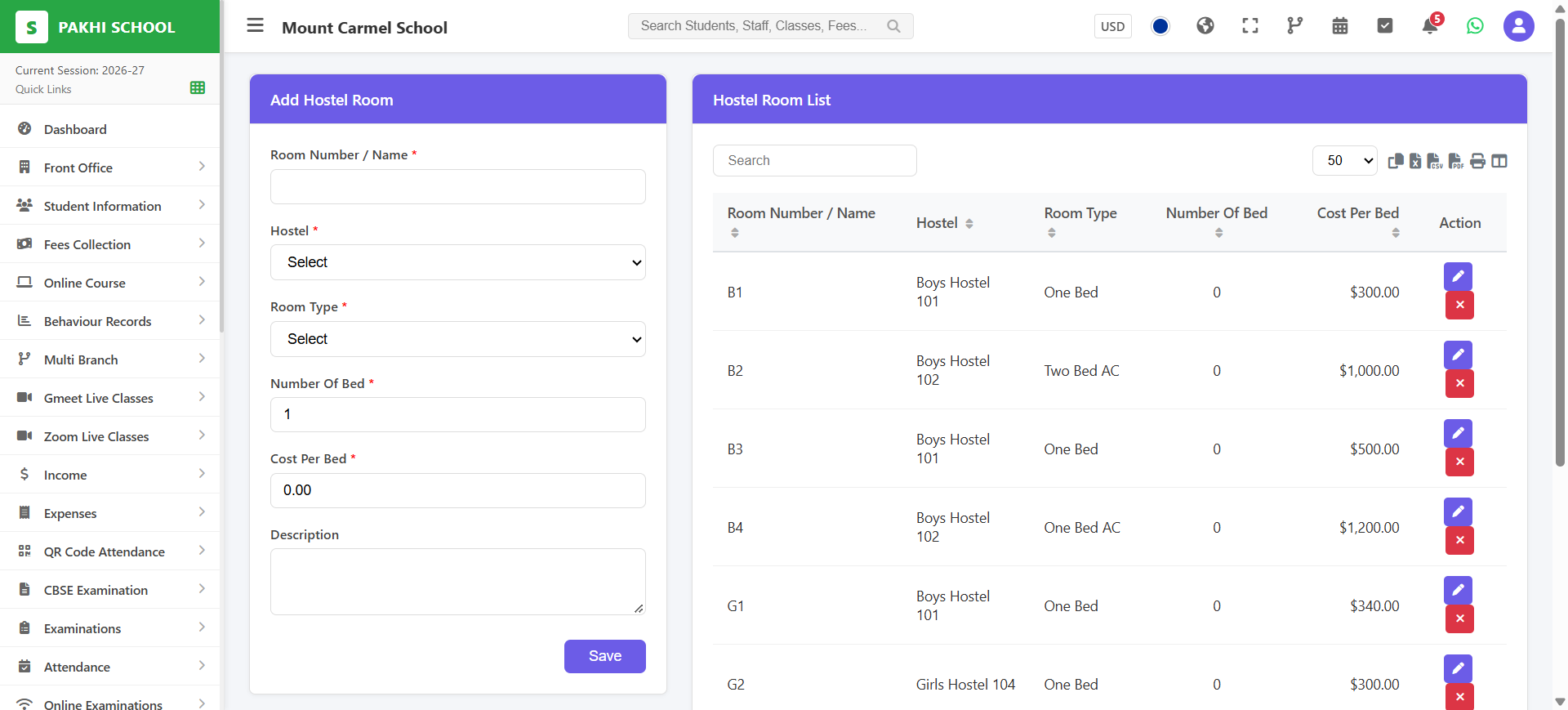
Task: Focus the Room Number / Name field
Action: pos(458,186)
